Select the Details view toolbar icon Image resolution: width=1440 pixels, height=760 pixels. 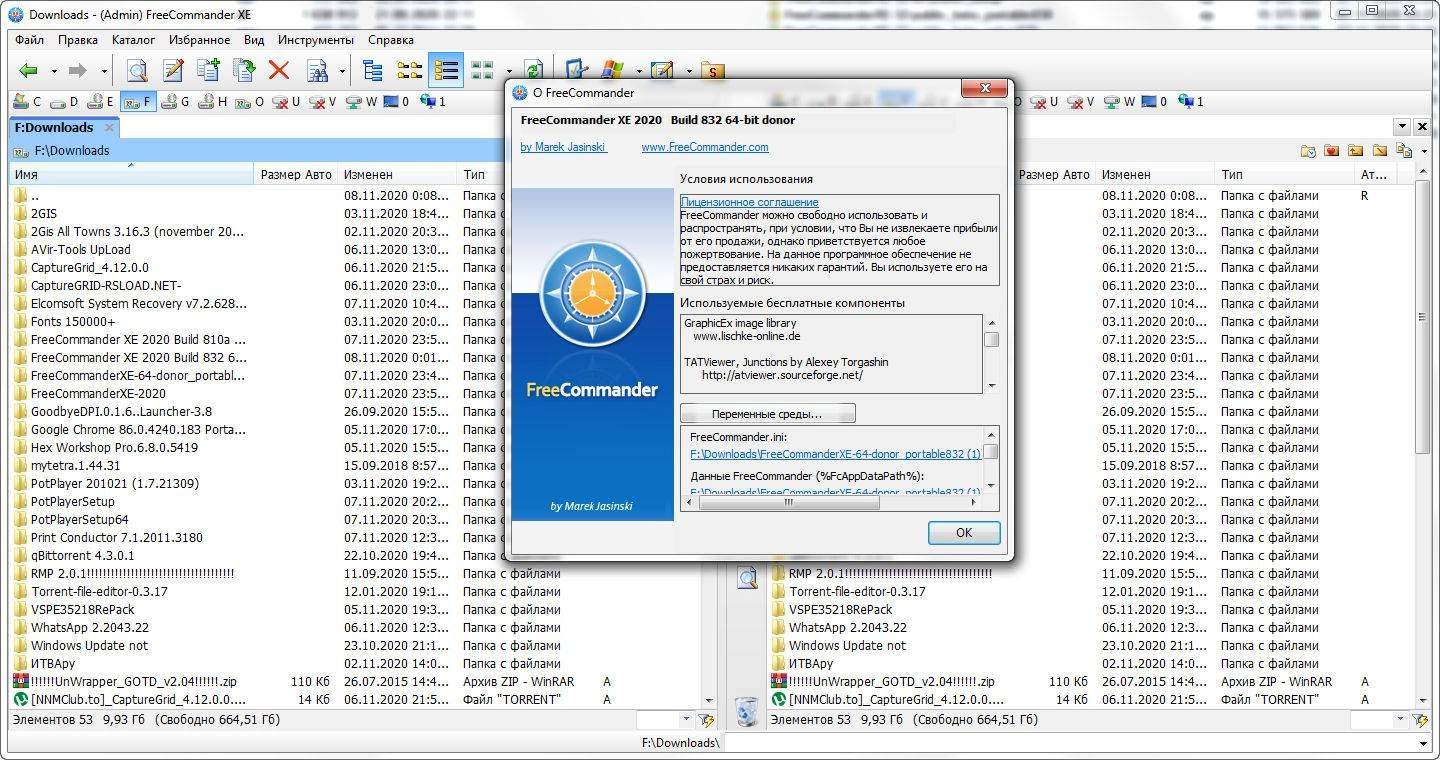coord(446,71)
